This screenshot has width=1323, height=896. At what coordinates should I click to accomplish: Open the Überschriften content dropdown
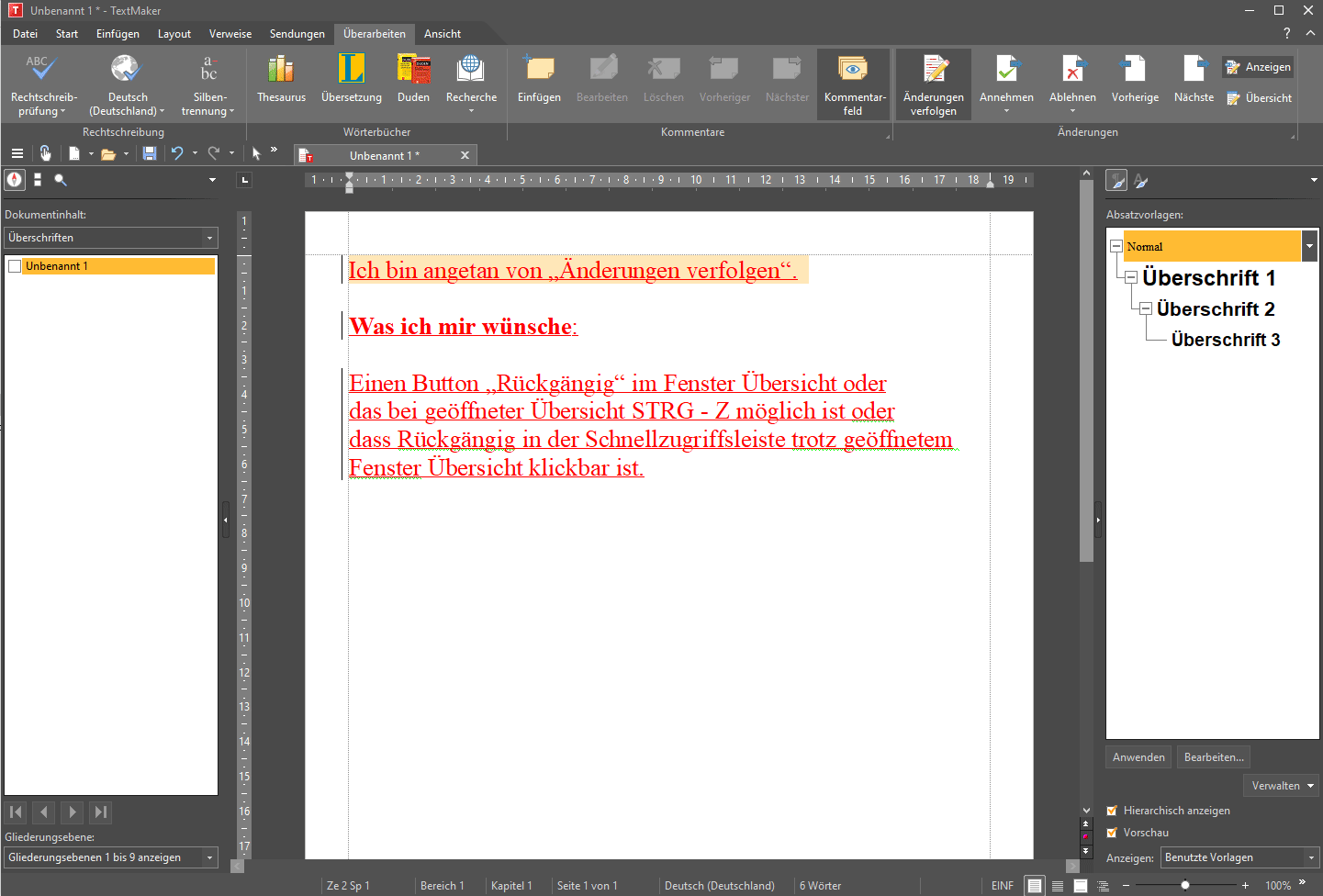click(111, 238)
